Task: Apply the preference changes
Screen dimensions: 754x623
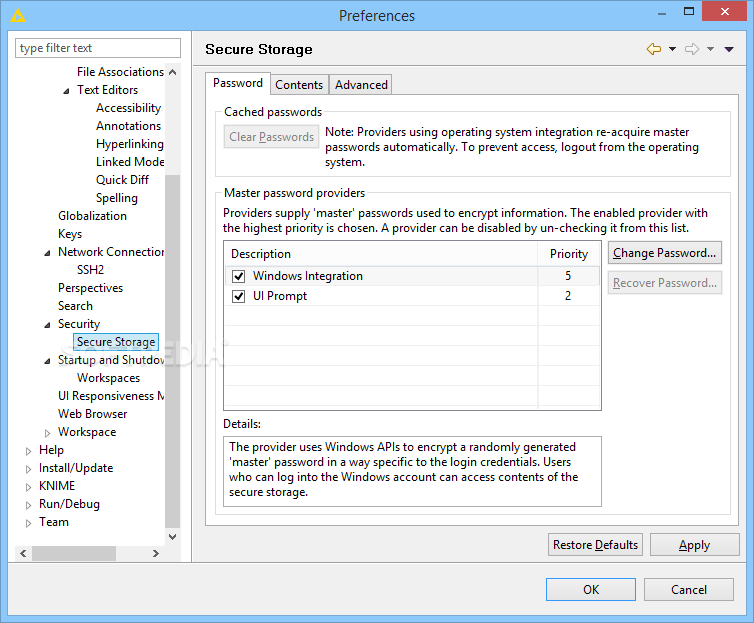Action: pyautogui.click(x=694, y=545)
